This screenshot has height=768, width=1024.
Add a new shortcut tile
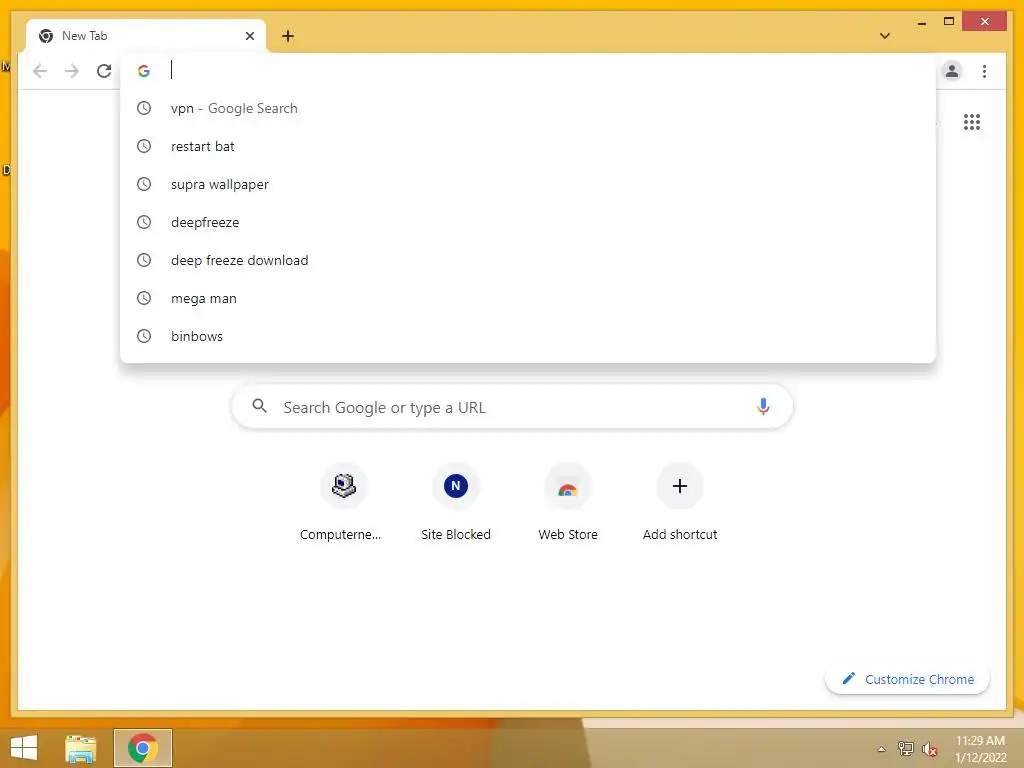[680, 504]
